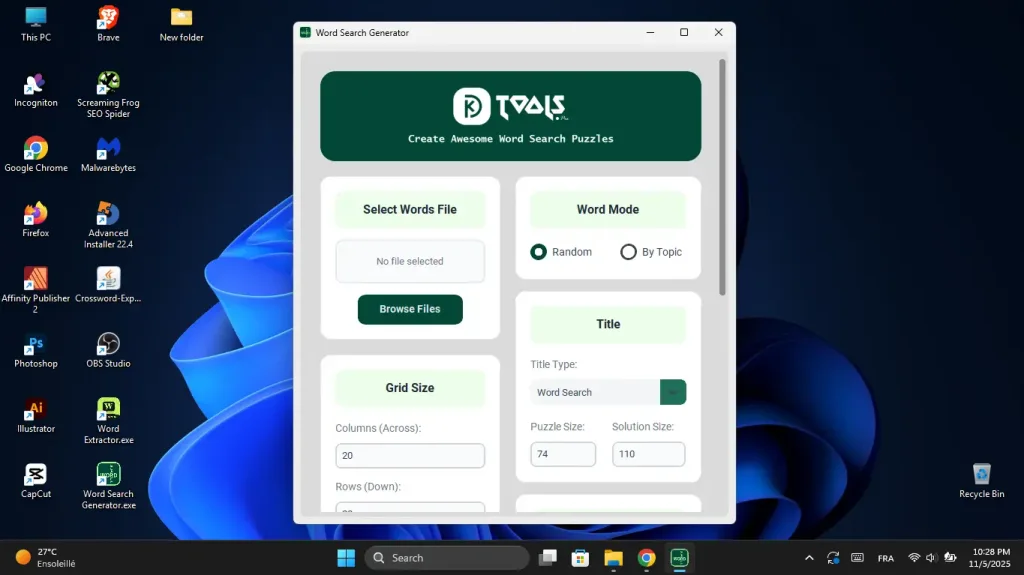The width and height of the screenshot is (1024, 575).
Task: Select the Random word mode option
Action: (539, 252)
